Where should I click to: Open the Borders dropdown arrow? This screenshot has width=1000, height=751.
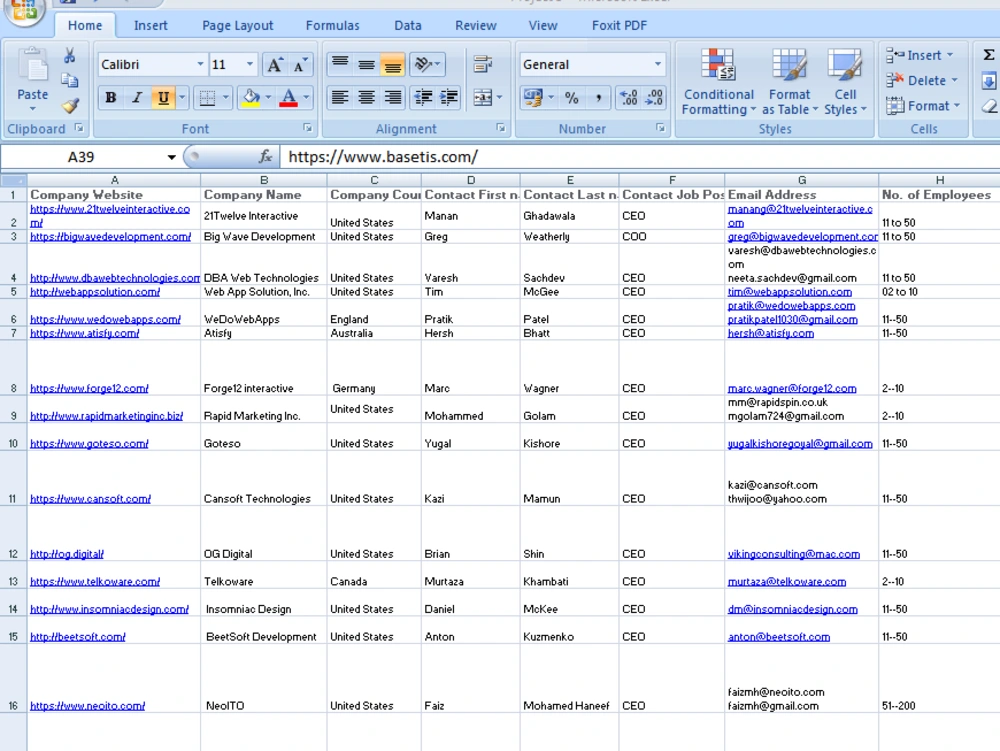226,98
